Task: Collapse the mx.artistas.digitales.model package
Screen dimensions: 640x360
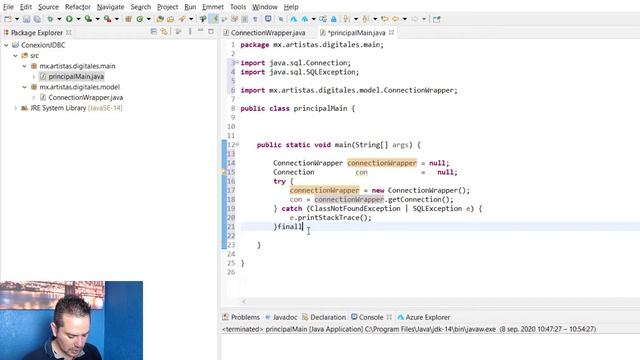Action: coord(24,87)
